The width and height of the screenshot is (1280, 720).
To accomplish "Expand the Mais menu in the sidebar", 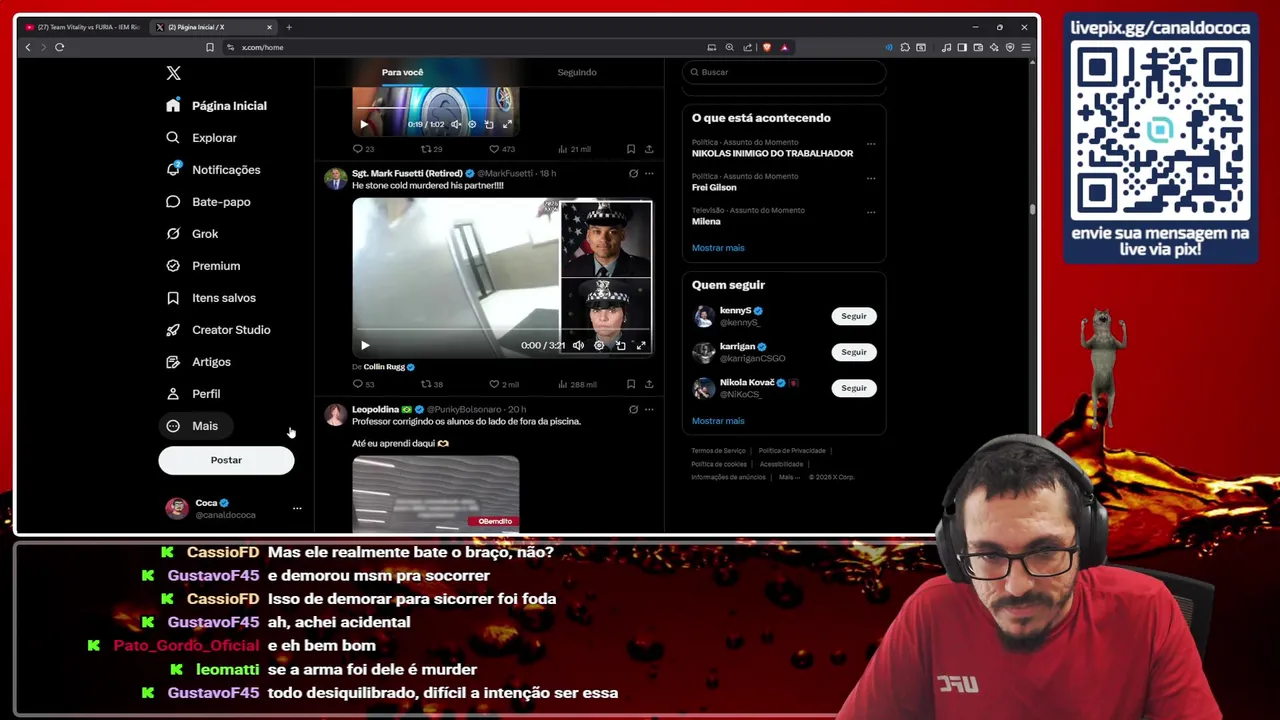I will point(195,426).
